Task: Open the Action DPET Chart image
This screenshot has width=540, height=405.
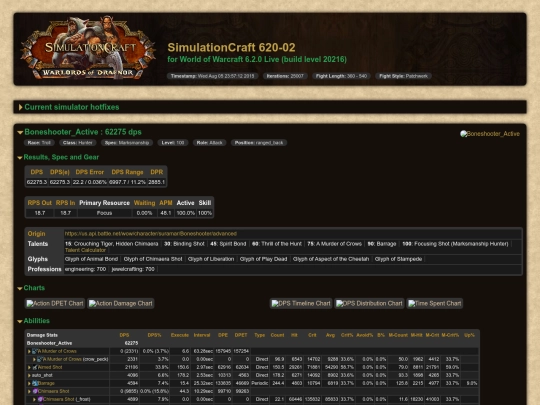Action: (x=55, y=303)
